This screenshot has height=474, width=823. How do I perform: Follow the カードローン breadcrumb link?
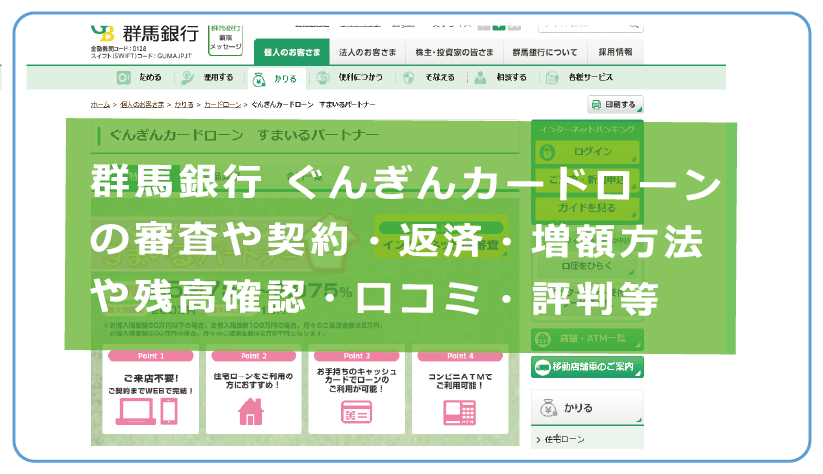coord(223,105)
